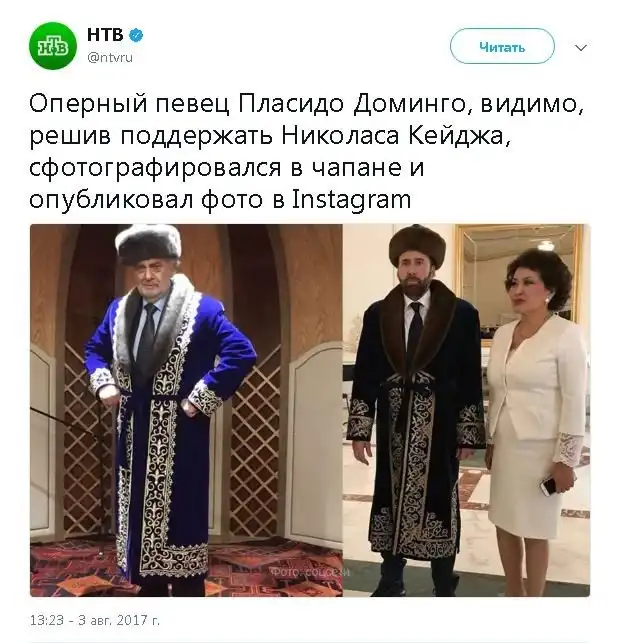Follow the account with the Читать button

click(x=502, y=47)
